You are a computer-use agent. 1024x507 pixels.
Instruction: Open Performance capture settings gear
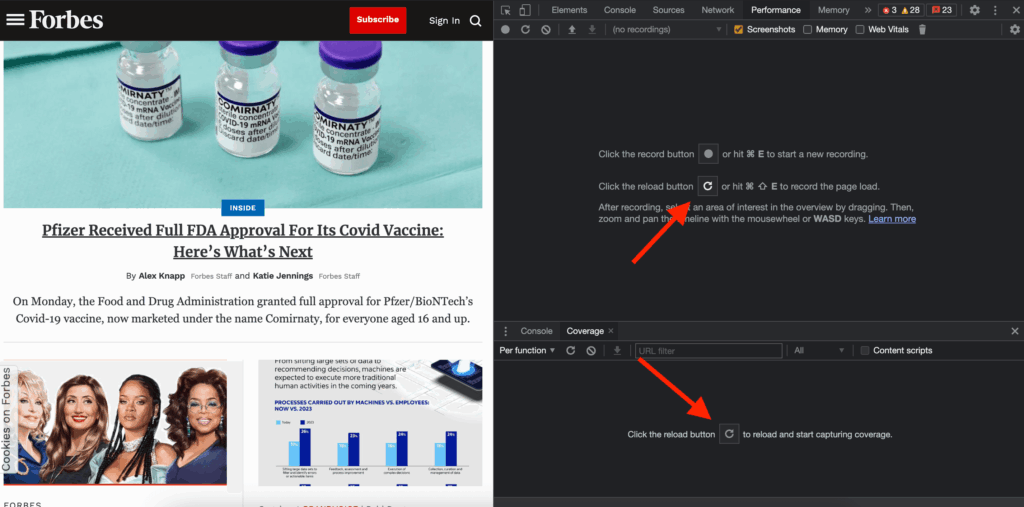pos(1014,29)
